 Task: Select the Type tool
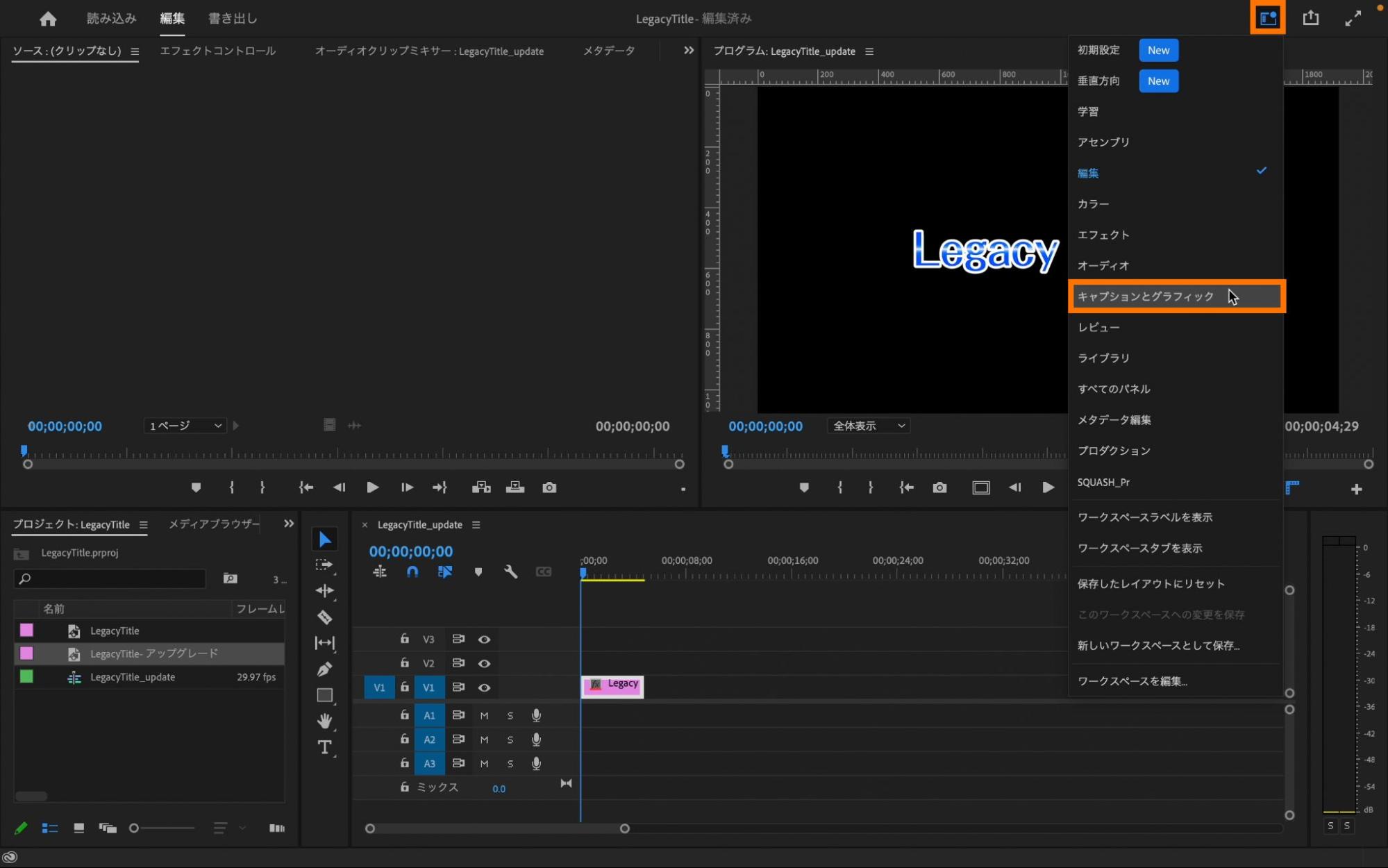click(x=324, y=747)
